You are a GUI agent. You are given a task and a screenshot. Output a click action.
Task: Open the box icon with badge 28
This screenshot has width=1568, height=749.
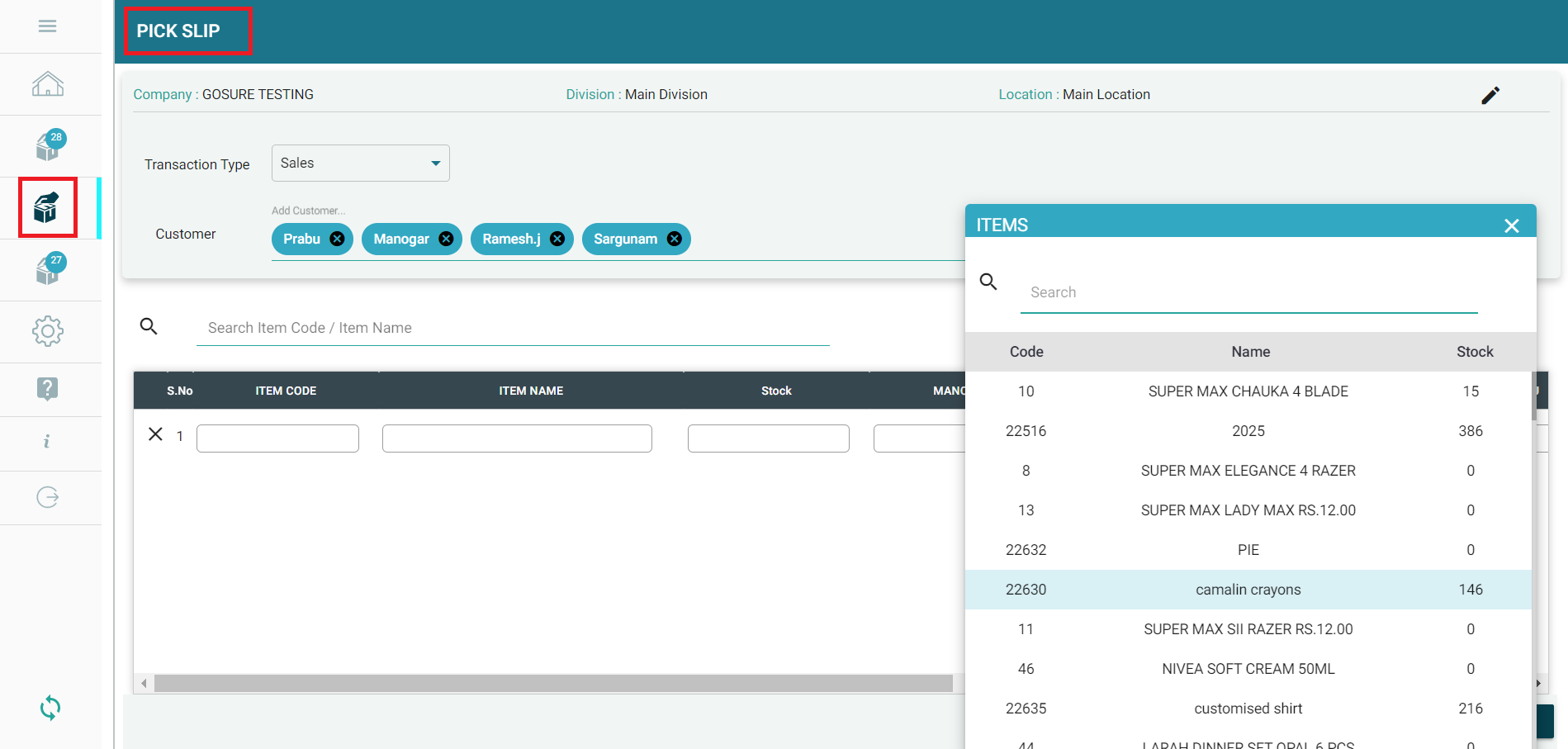(x=50, y=145)
